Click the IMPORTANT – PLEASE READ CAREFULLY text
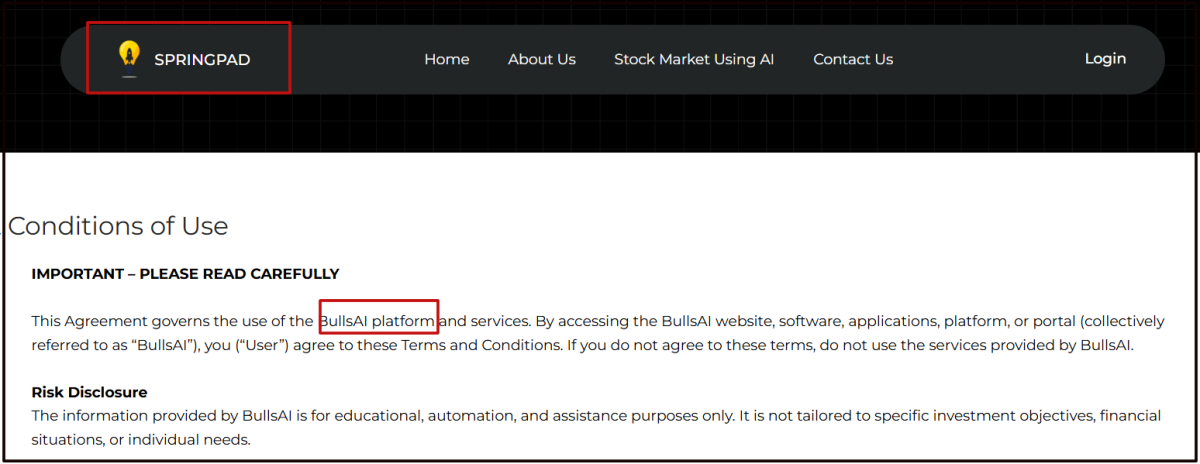1200x464 pixels. pos(185,274)
